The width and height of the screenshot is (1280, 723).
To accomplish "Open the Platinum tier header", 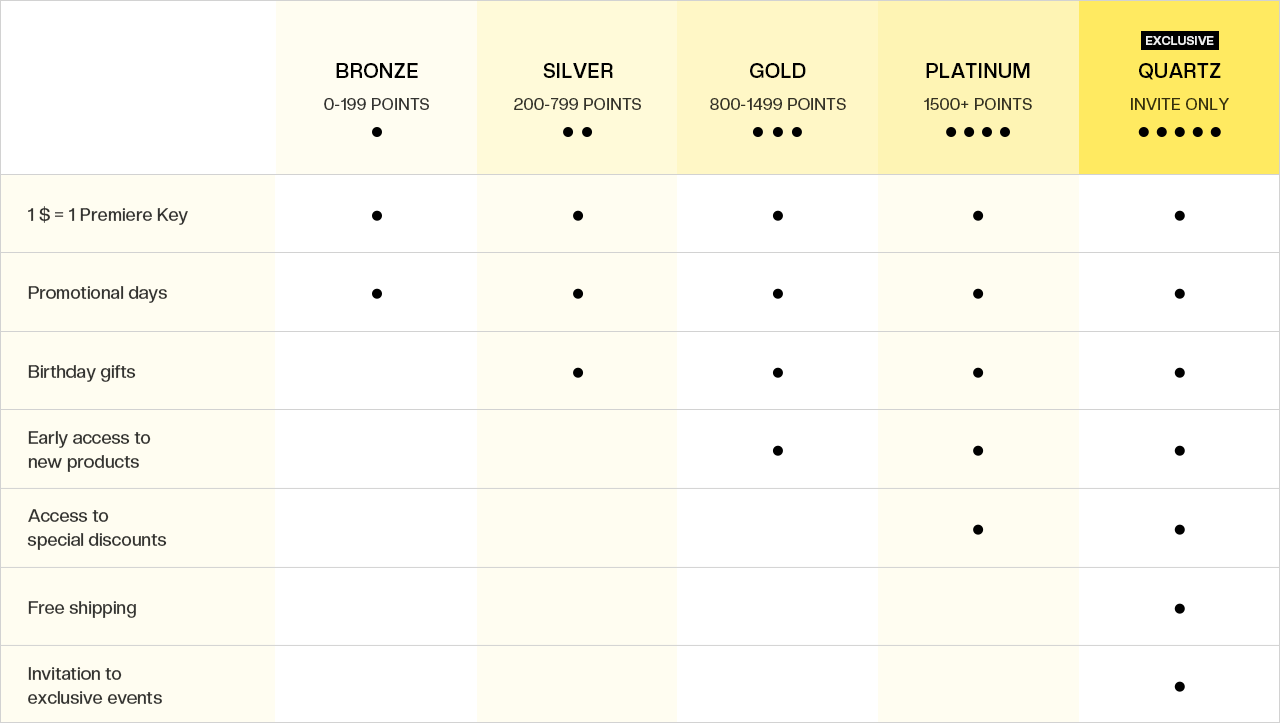I will pos(977,72).
